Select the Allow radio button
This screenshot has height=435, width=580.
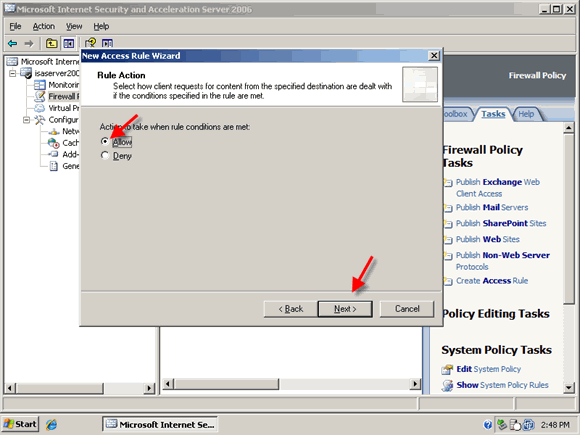pos(105,142)
